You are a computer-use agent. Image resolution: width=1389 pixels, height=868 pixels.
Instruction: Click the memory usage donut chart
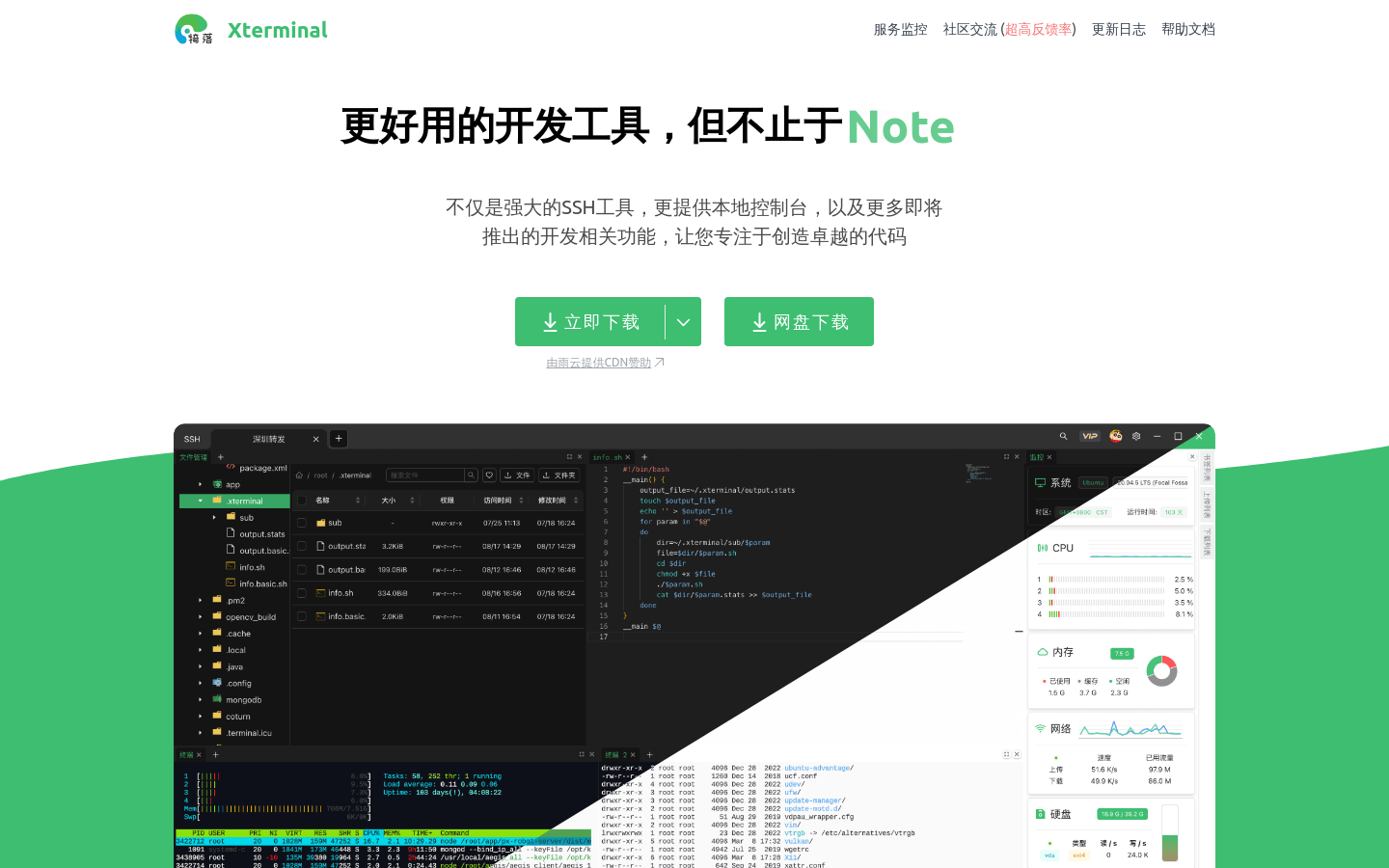(x=1161, y=670)
